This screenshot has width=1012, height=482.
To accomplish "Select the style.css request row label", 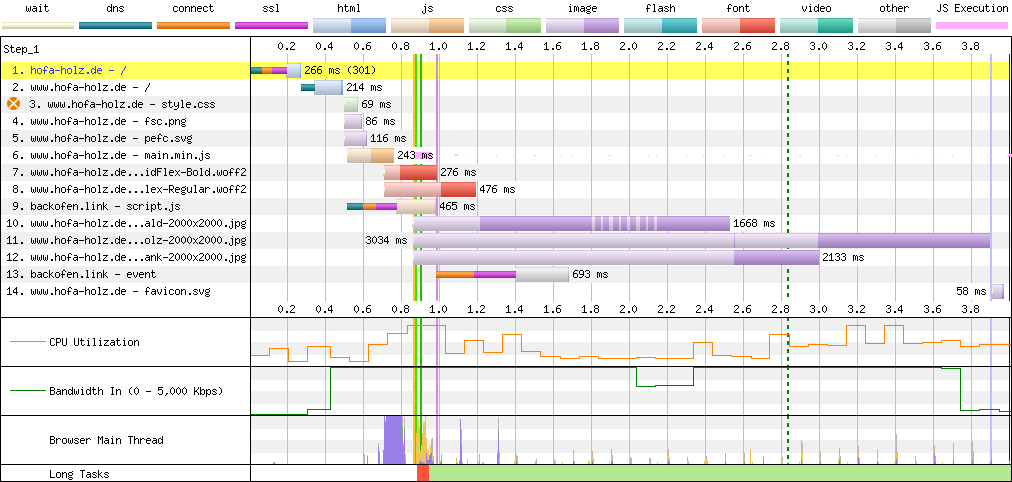I will click(122, 105).
